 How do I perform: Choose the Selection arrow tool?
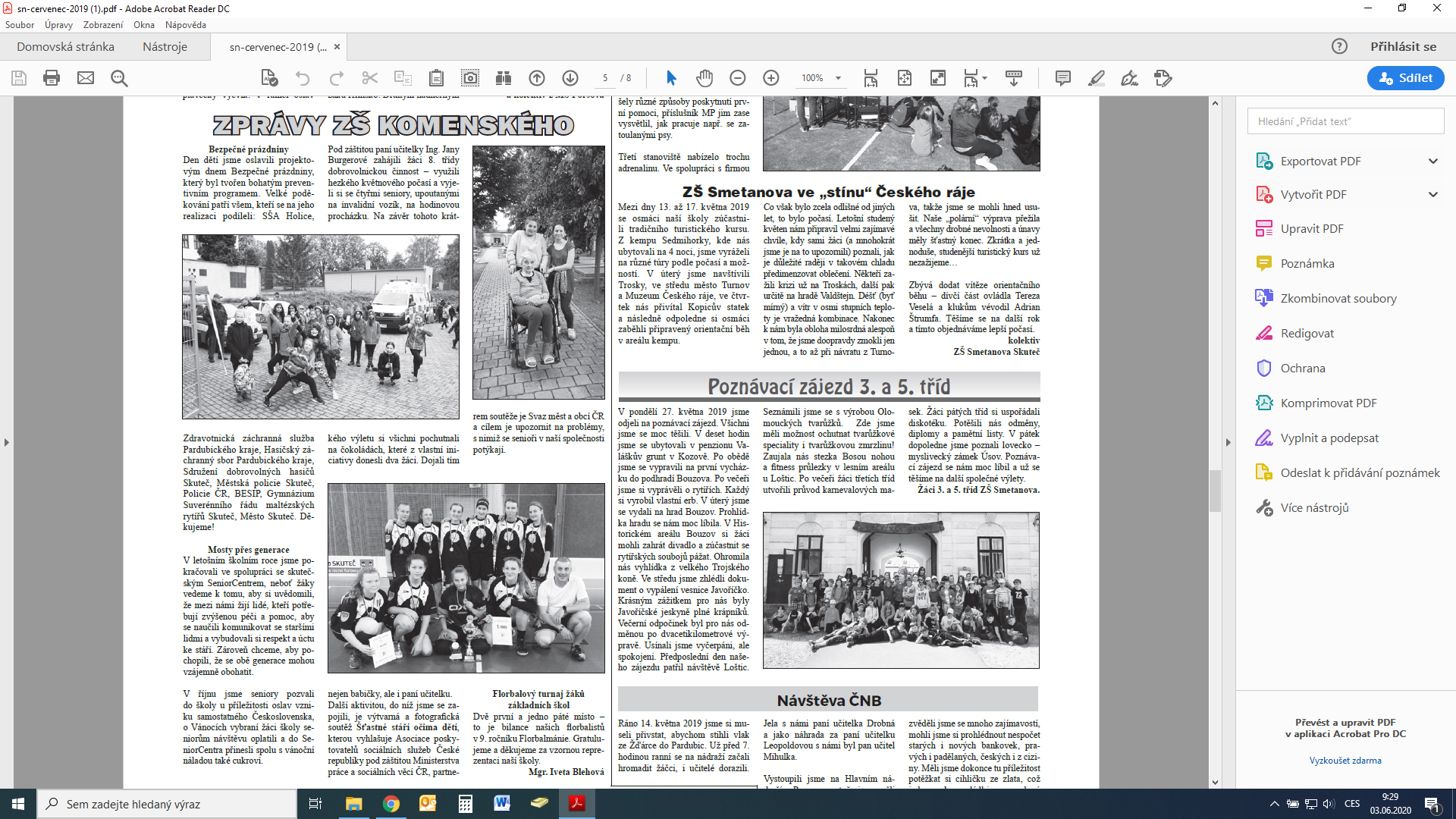pyautogui.click(x=671, y=78)
